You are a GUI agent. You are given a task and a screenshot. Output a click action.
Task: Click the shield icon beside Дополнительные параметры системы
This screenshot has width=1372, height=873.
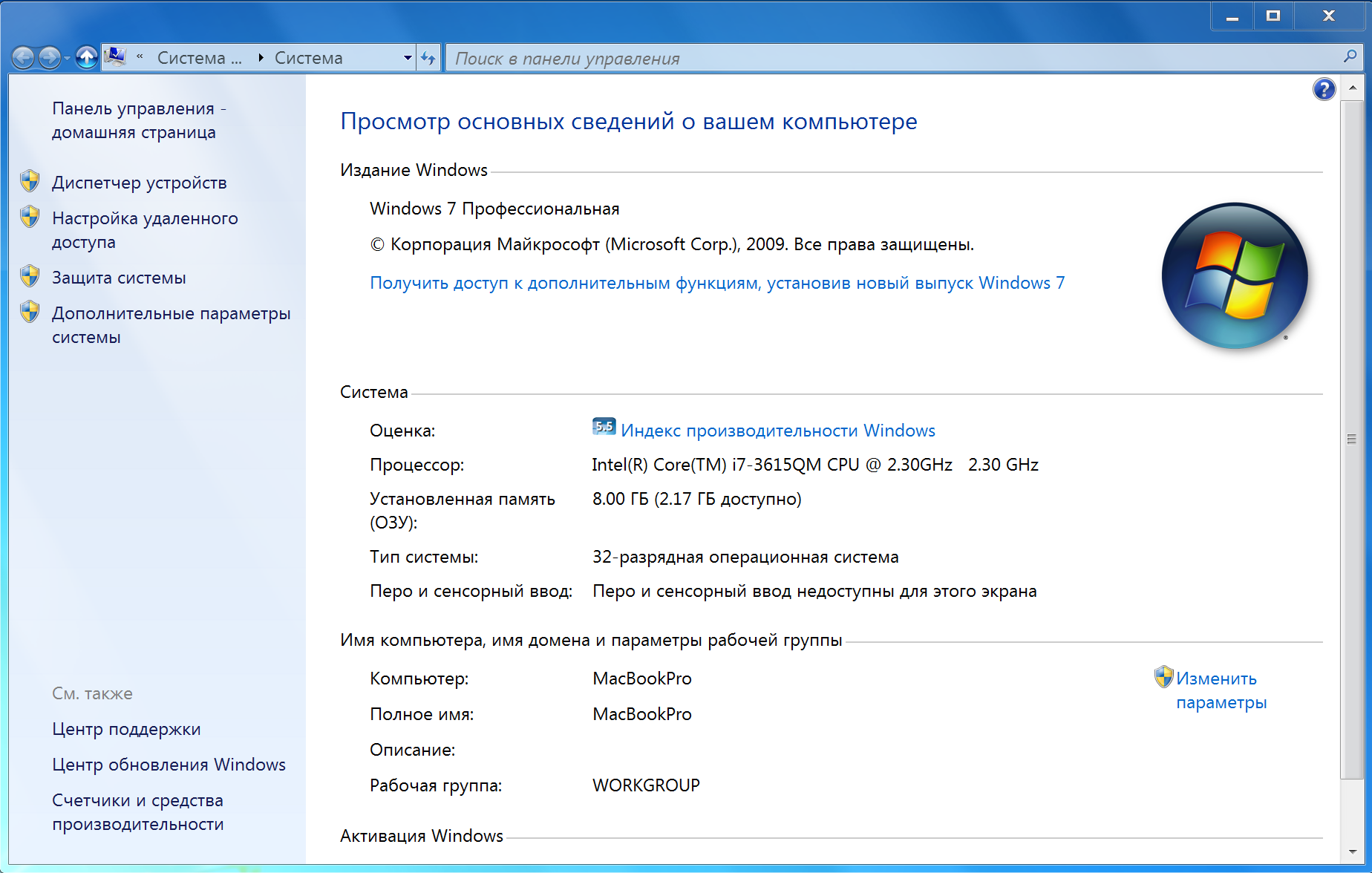point(30,312)
